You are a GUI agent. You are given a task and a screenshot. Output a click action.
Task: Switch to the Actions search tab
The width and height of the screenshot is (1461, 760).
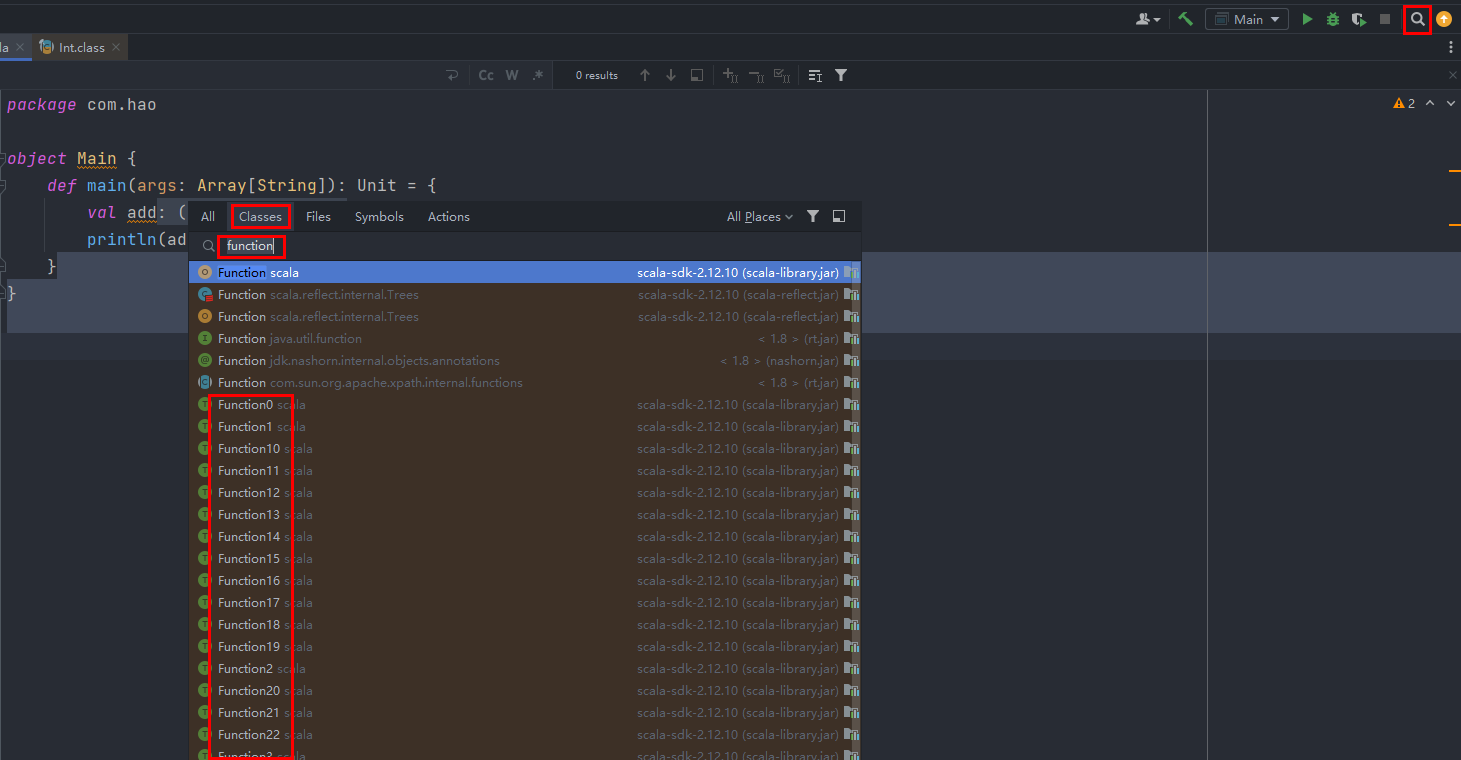449,217
